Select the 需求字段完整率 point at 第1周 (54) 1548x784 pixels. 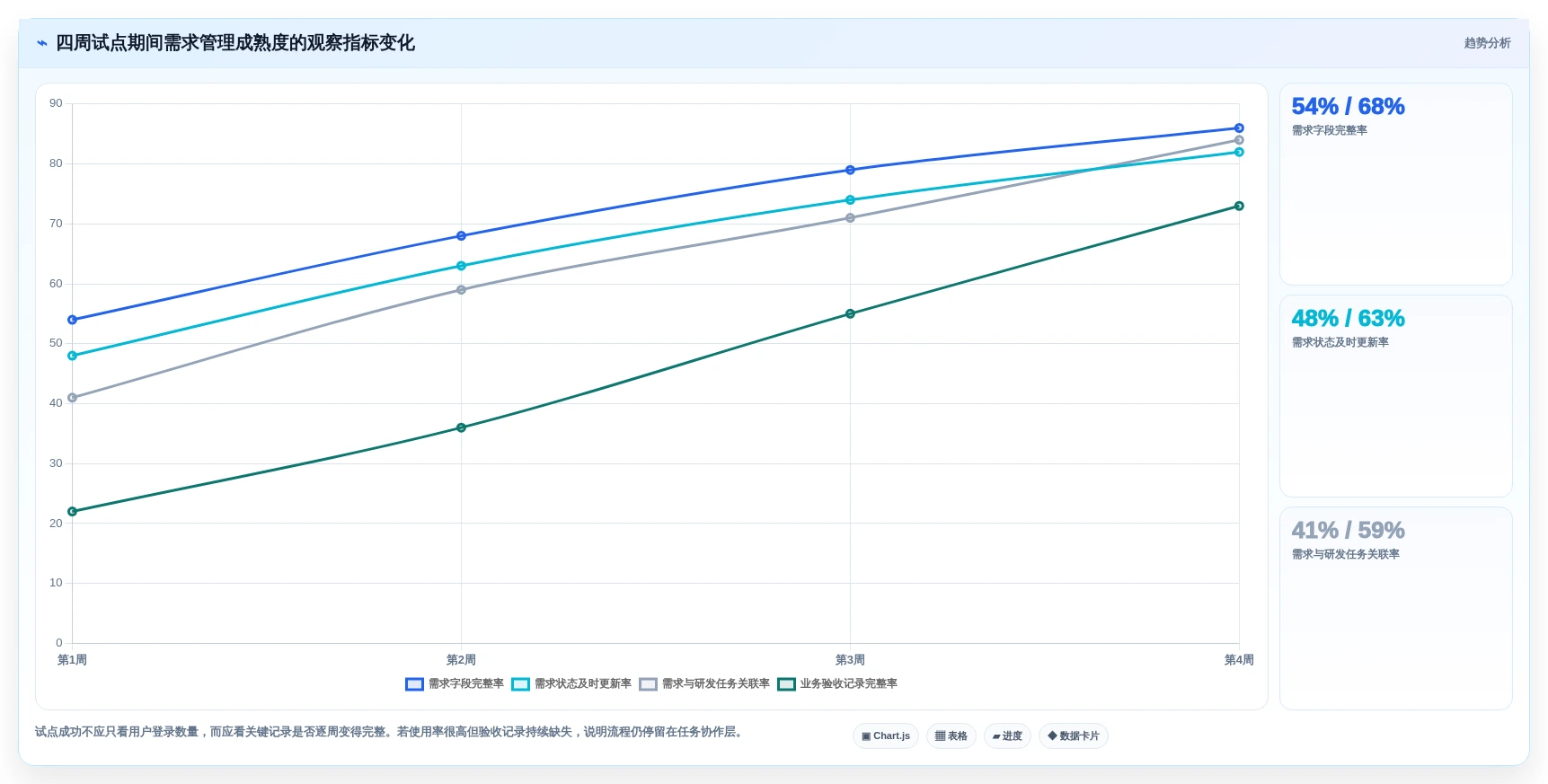click(73, 320)
